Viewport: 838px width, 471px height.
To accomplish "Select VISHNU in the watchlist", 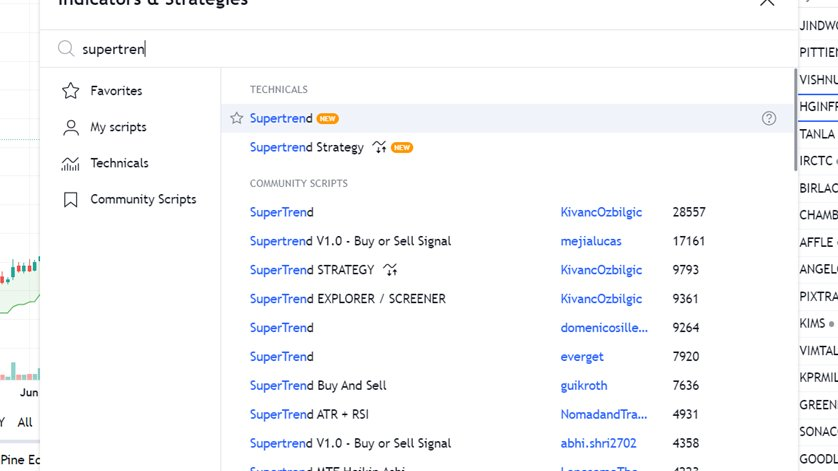I will 818,80.
